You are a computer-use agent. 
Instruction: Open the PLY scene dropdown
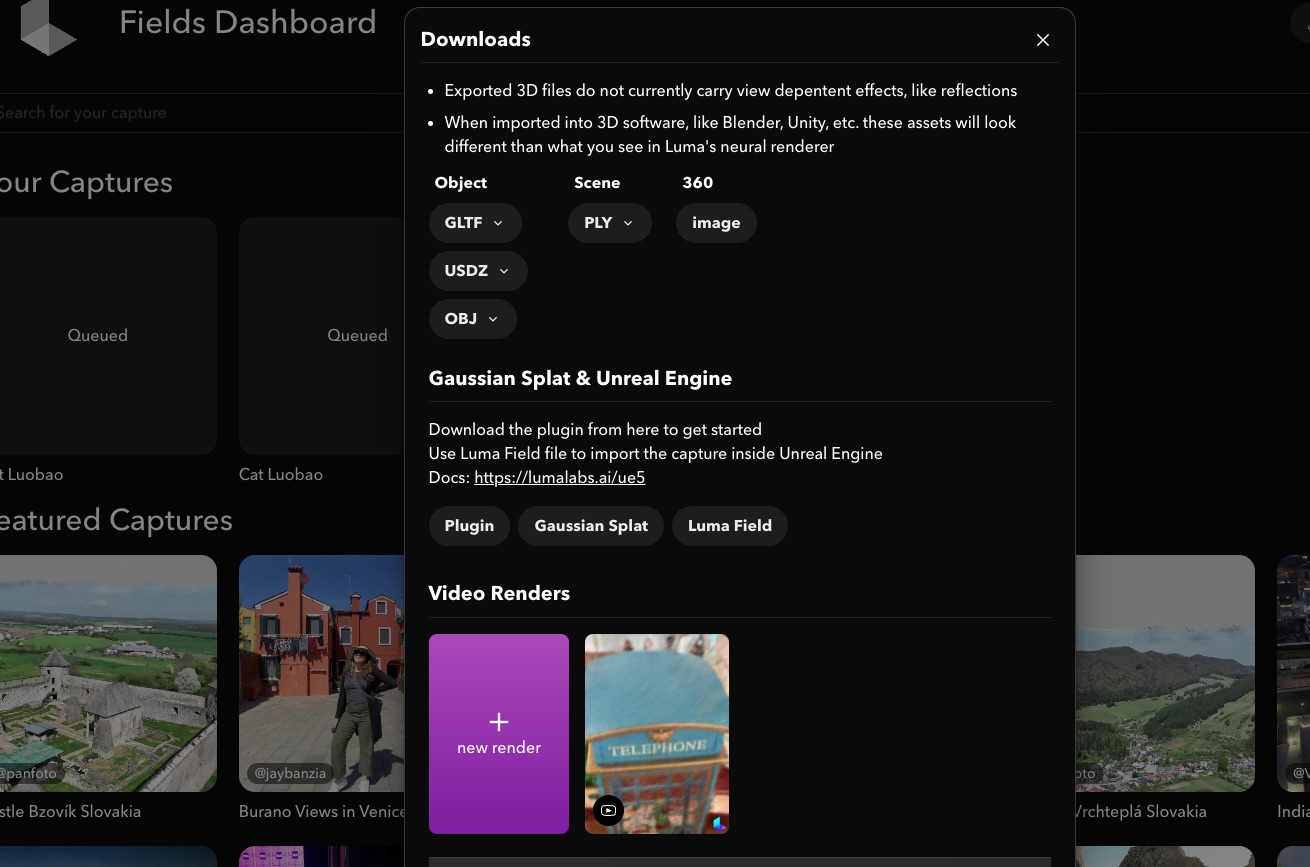(609, 223)
